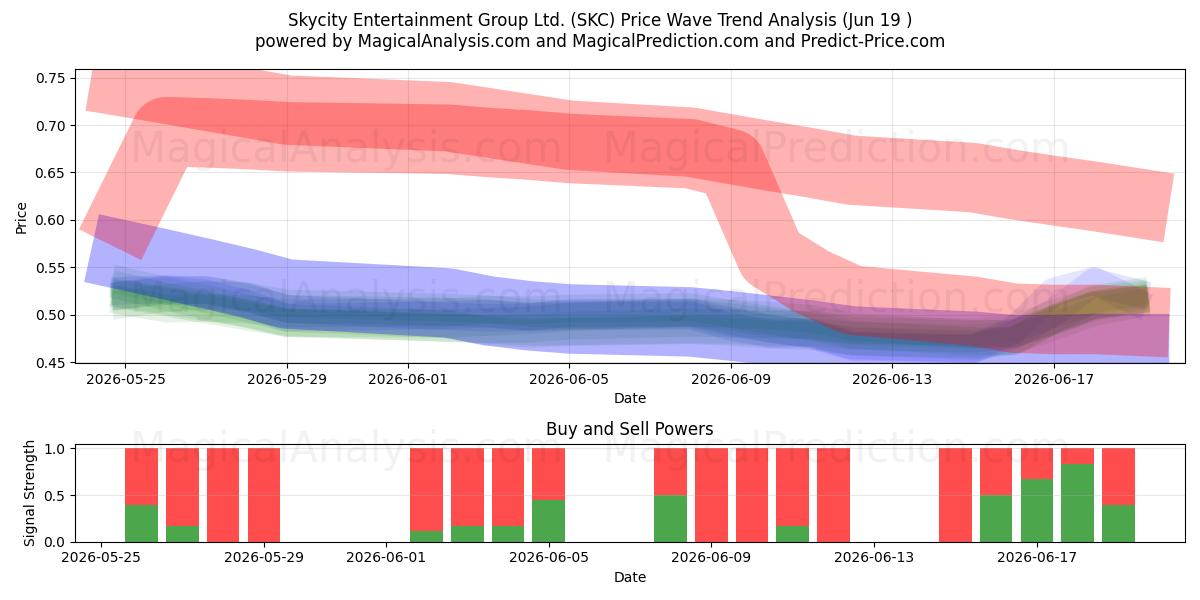Screen dimensions: 1200x600
Task: Click the 0.70 price tick label
Action: 49,126
